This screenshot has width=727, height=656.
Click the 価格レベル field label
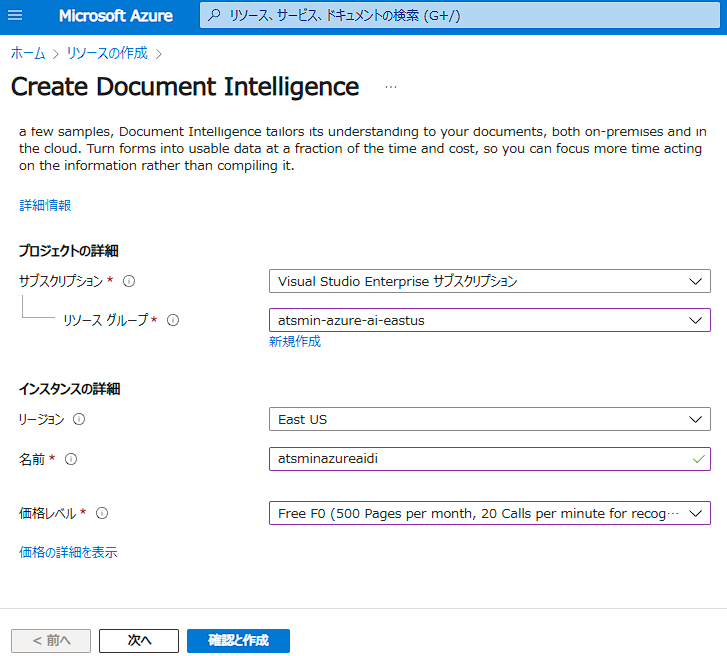click(47, 513)
